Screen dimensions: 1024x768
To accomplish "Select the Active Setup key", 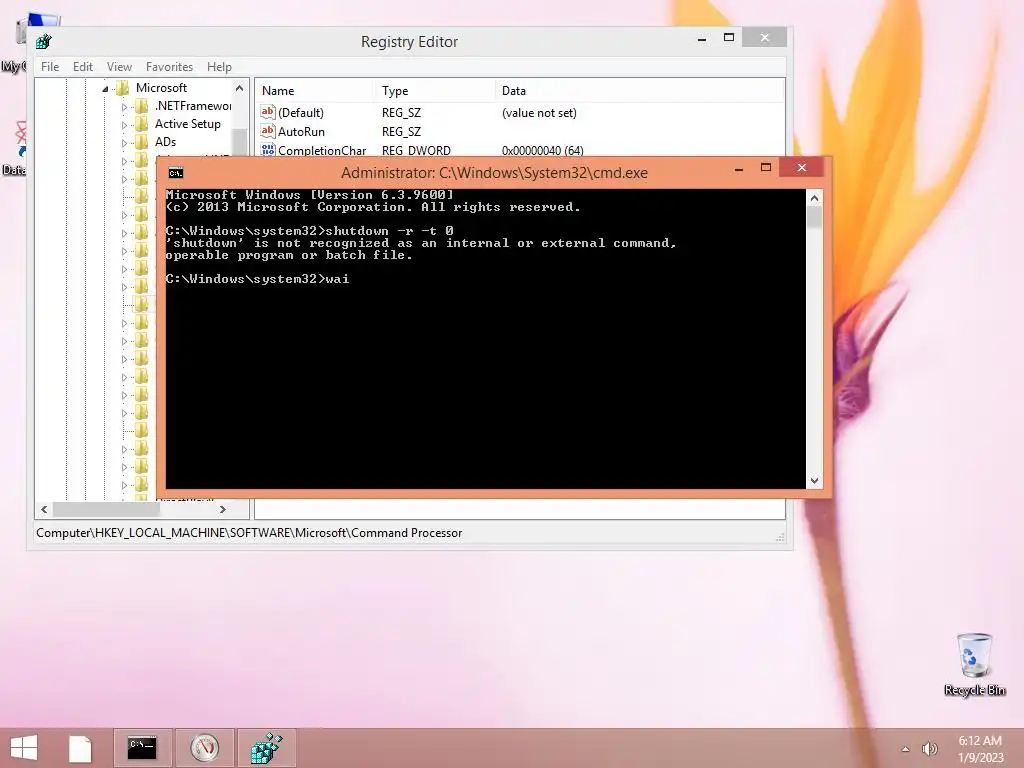I will (187, 123).
